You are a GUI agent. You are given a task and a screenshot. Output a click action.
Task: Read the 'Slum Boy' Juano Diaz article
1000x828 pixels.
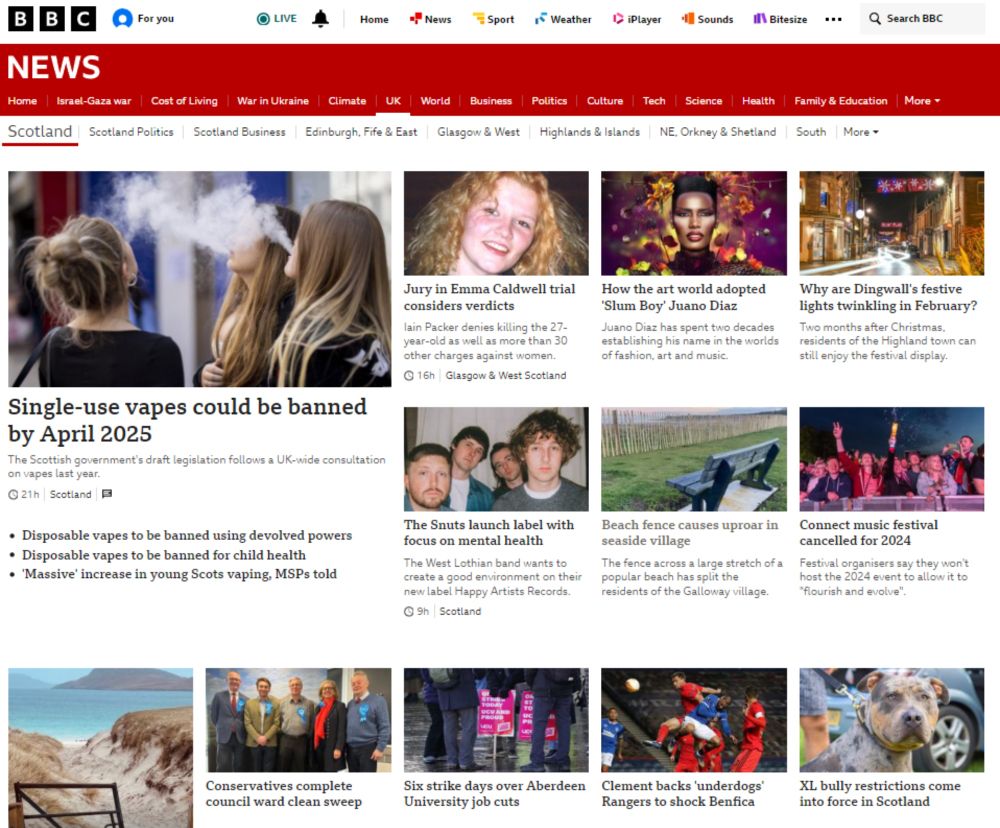coord(683,297)
